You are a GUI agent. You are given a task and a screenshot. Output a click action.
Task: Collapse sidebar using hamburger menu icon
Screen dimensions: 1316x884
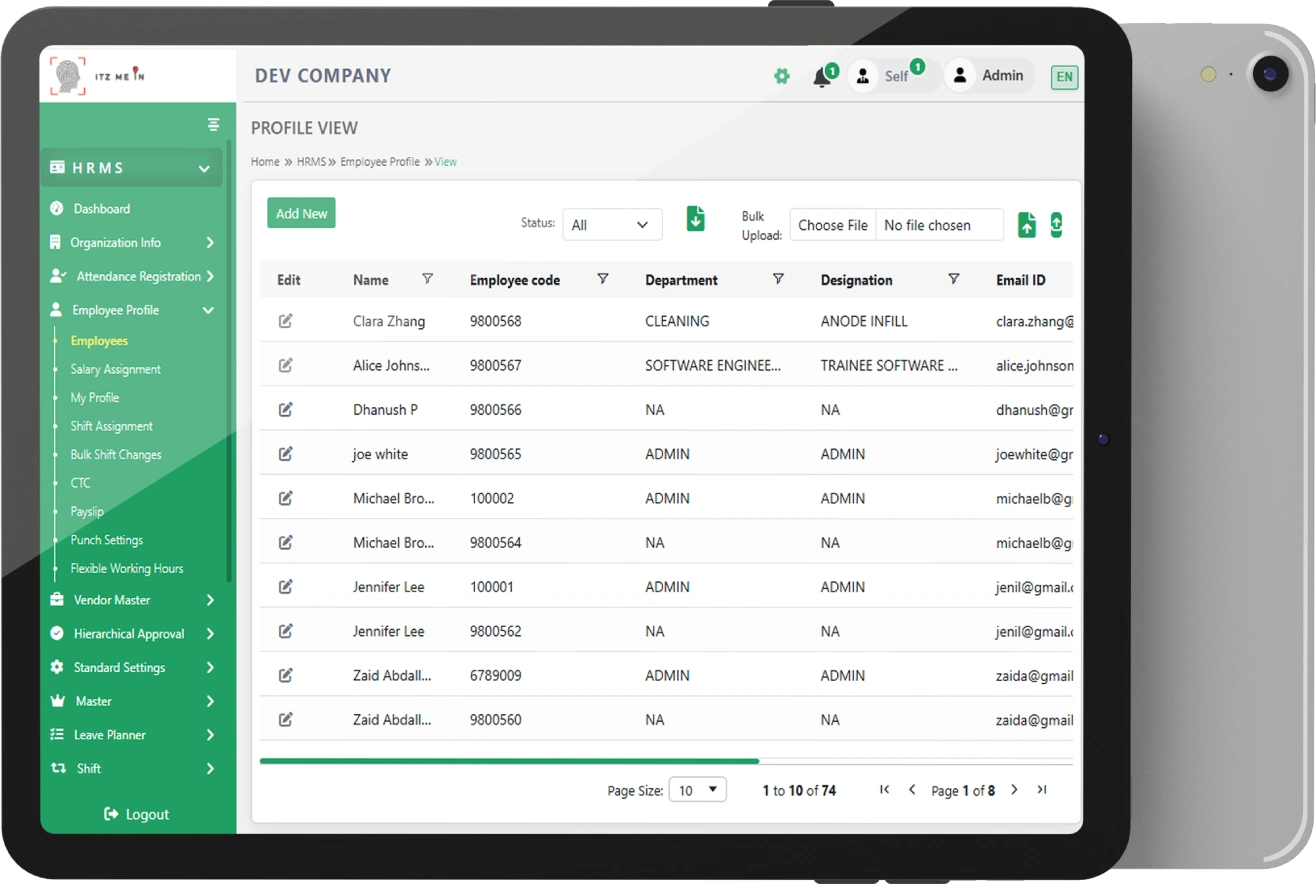(x=213, y=124)
